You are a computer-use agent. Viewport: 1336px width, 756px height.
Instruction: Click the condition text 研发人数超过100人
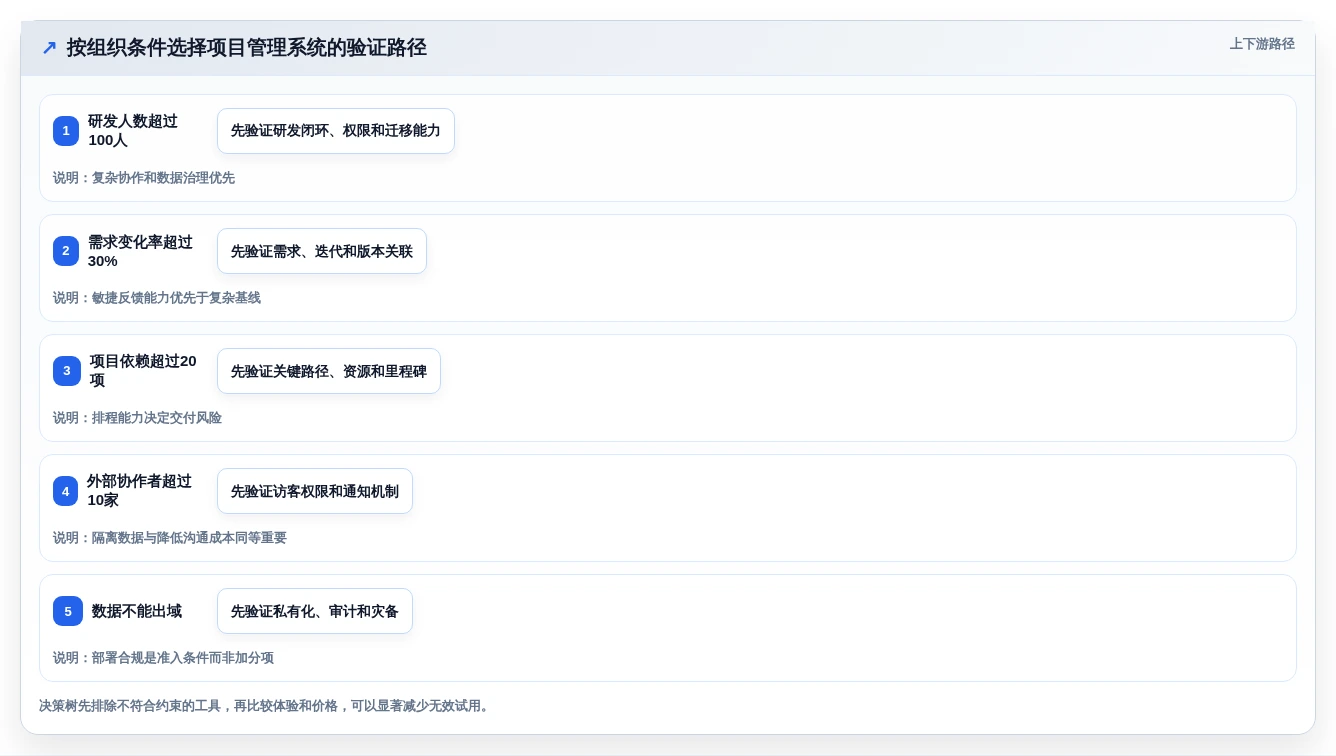(x=133, y=131)
